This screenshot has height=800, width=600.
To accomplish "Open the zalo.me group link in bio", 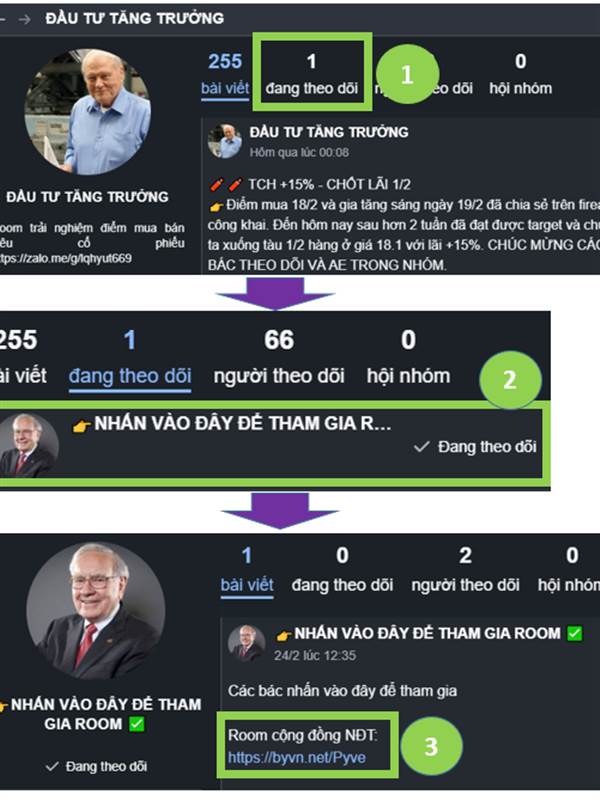I will pyautogui.click(x=66, y=258).
